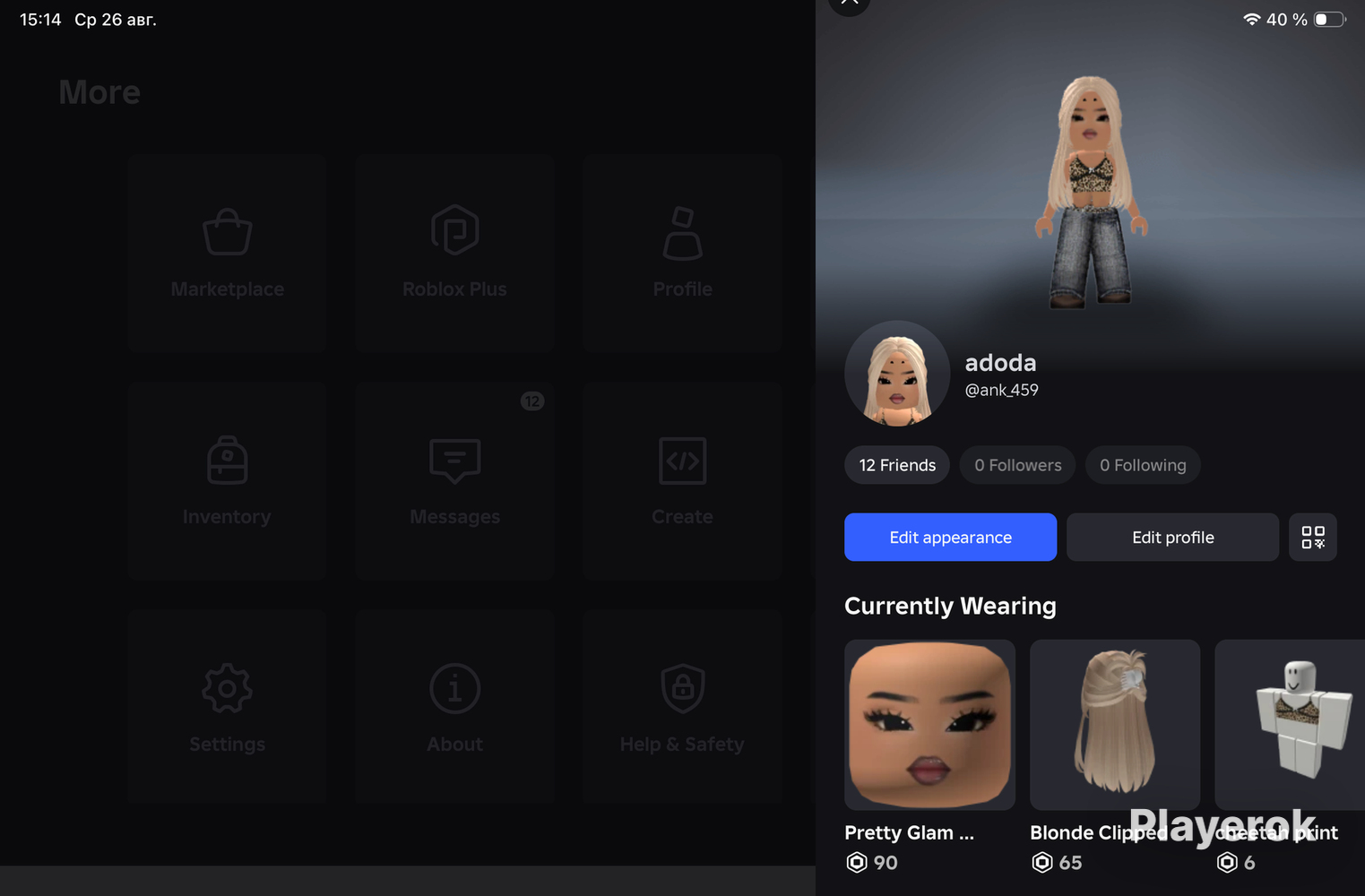
Task: Tap the About label
Action: pos(455,745)
